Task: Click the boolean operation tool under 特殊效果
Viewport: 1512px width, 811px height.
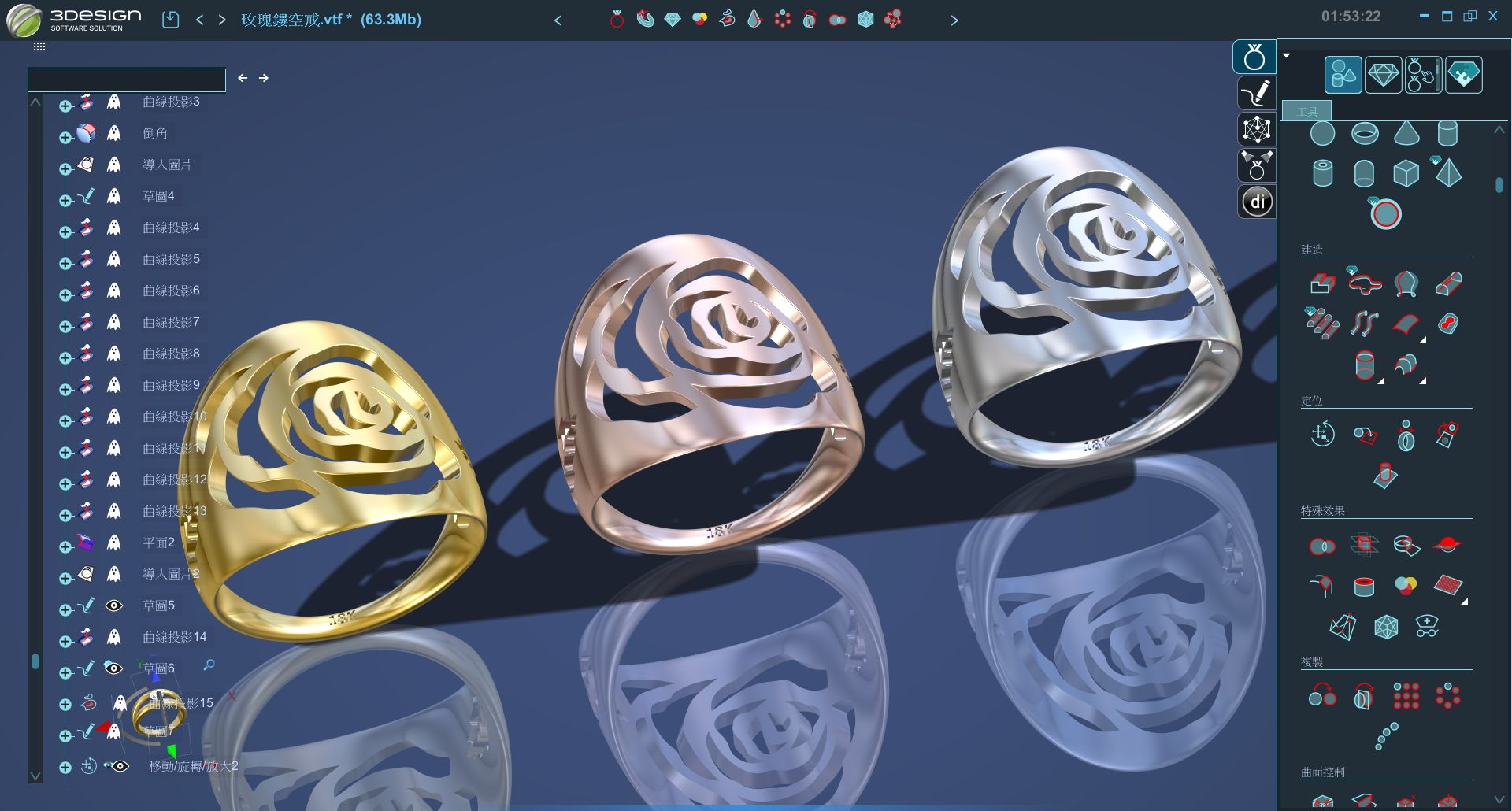Action: pyautogui.click(x=1323, y=546)
